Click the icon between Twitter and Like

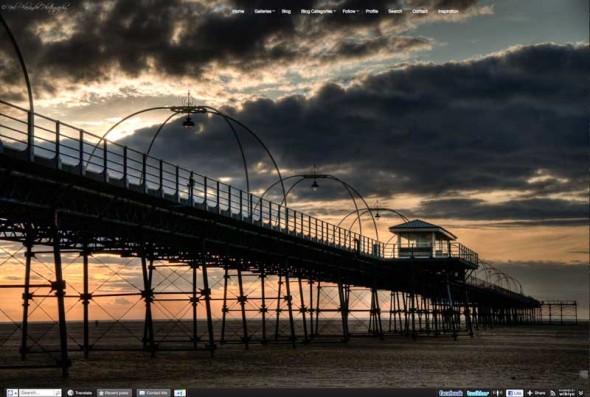coord(497,393)
